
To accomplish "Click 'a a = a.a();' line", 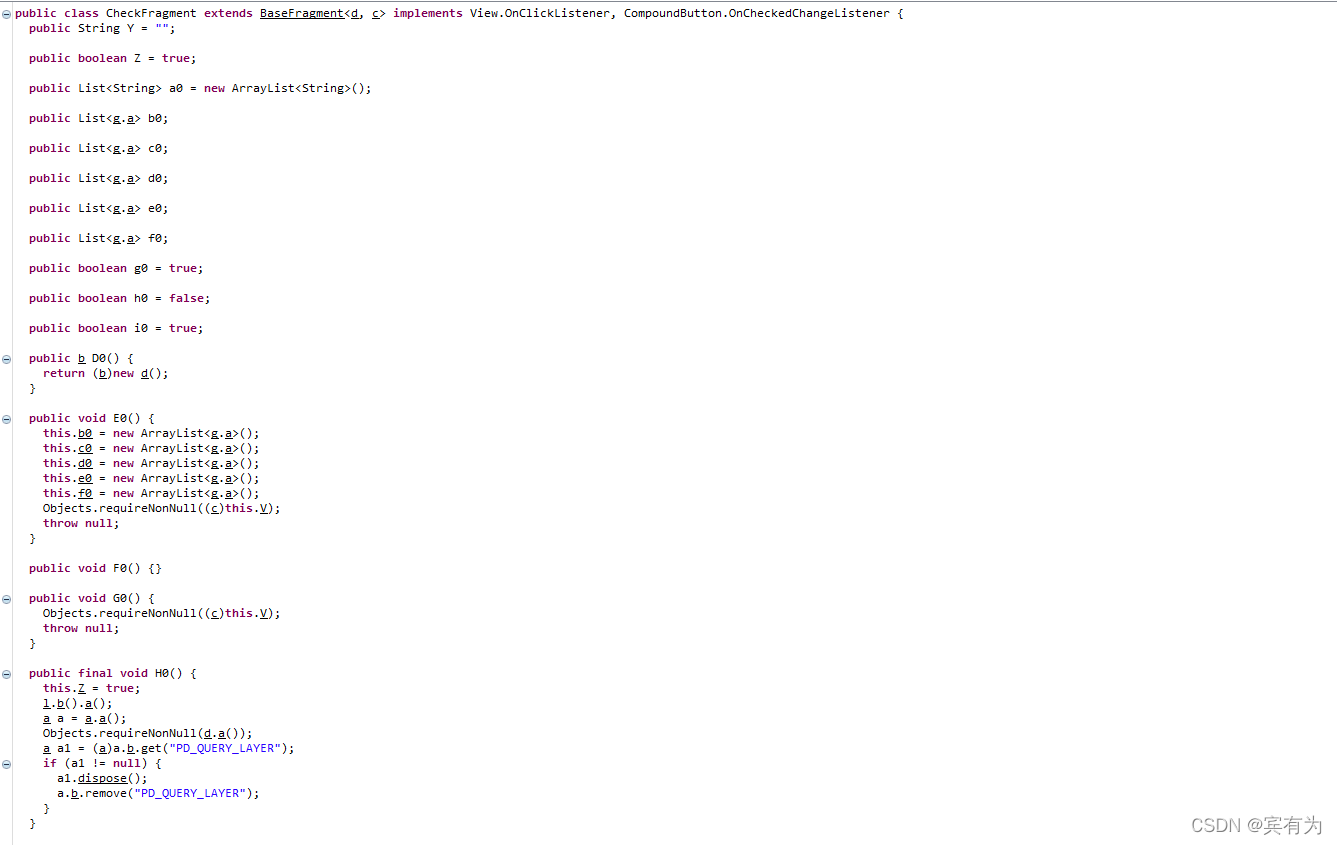I will click(85, 718).
